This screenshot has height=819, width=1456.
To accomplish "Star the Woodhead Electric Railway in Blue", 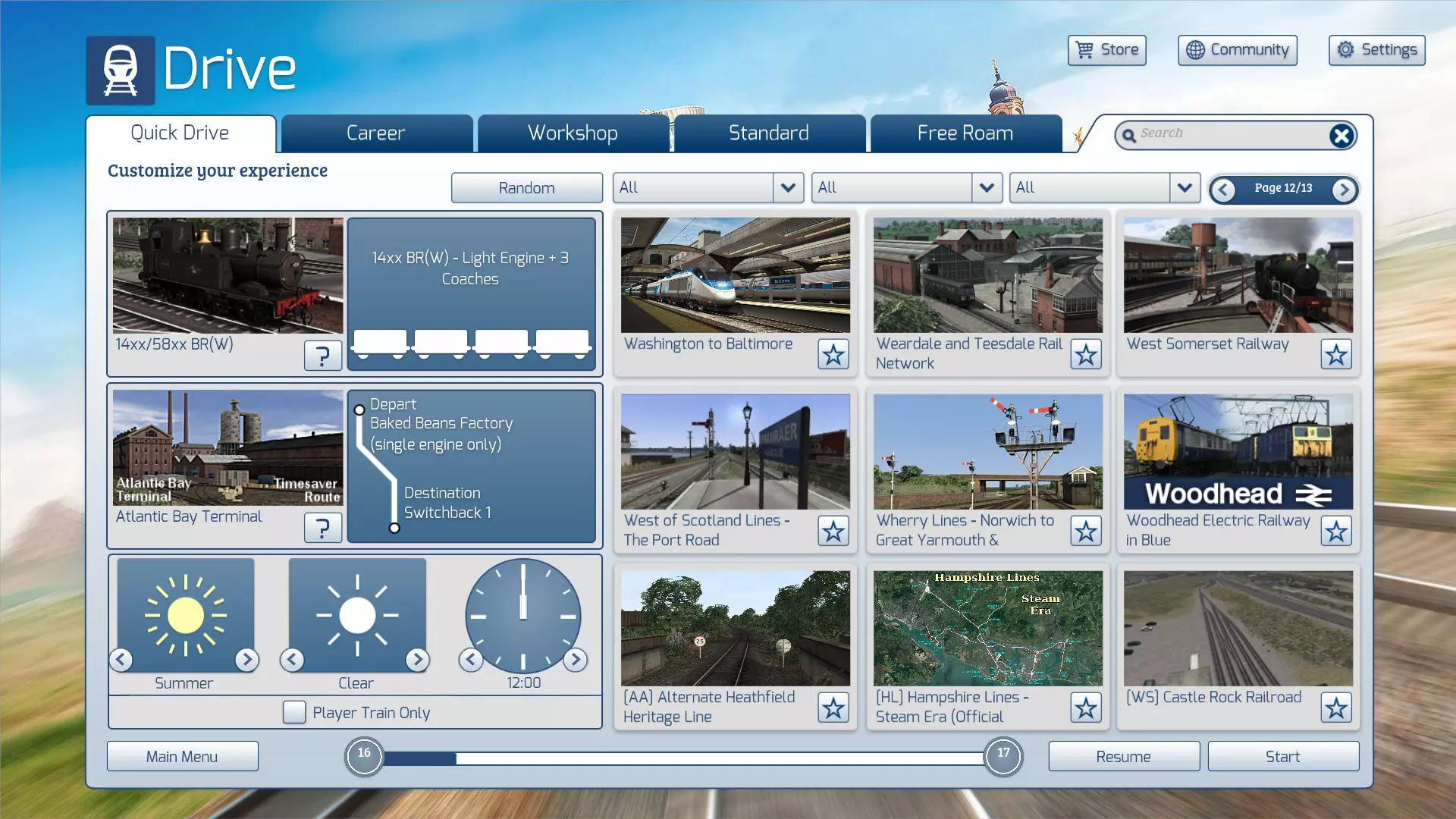I will (1335, 531).
